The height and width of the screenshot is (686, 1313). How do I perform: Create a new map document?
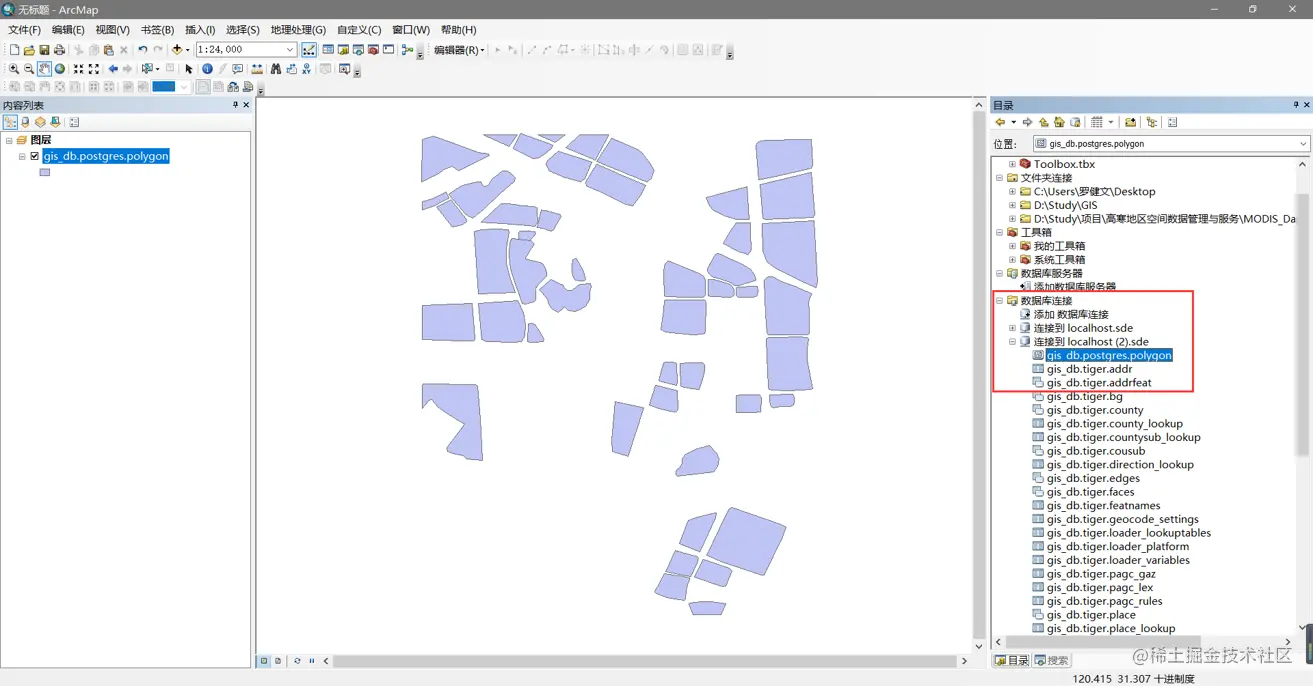[14, 50]
